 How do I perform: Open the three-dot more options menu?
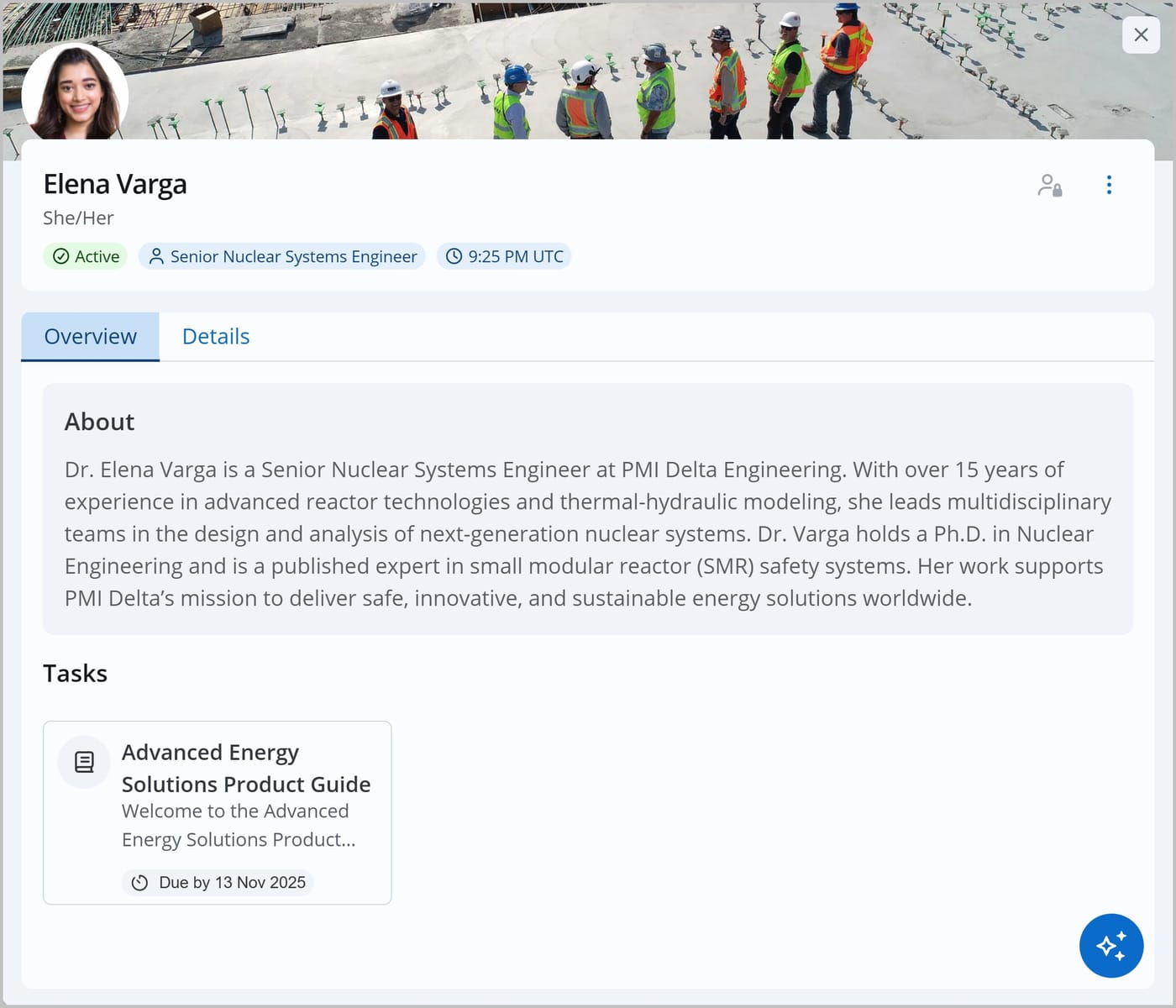point(1109,185)
